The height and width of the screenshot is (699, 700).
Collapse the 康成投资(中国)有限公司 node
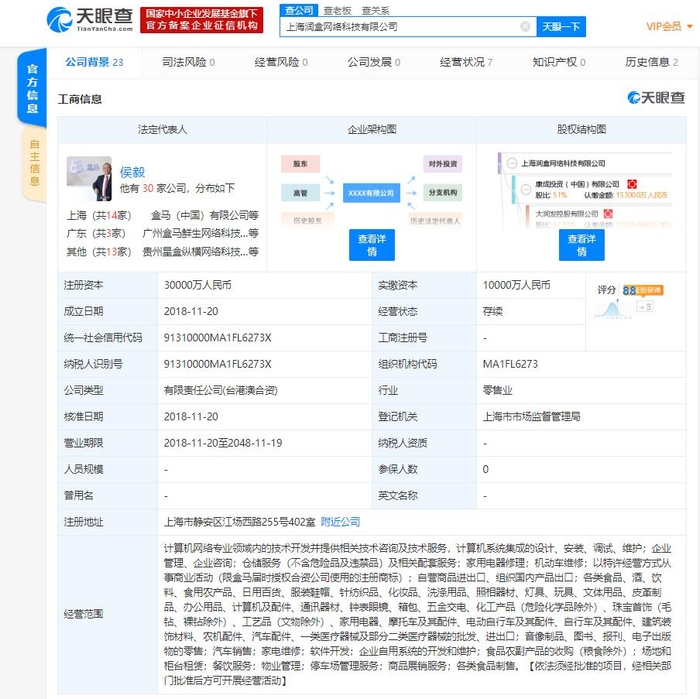[526, 189]
